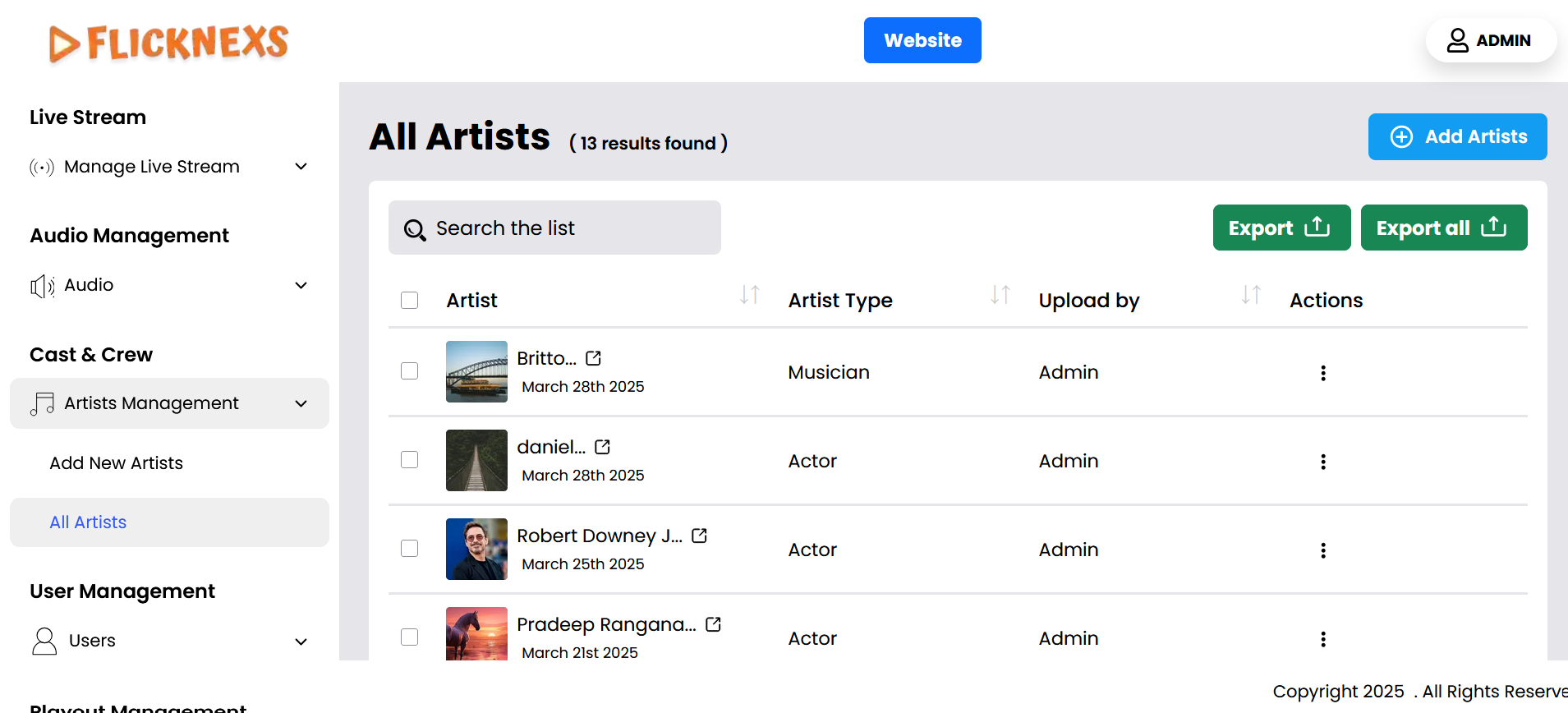This screenshot has height=713, width=1568.
Task: Go to Add New Artists page
Action: pos(117,463)
